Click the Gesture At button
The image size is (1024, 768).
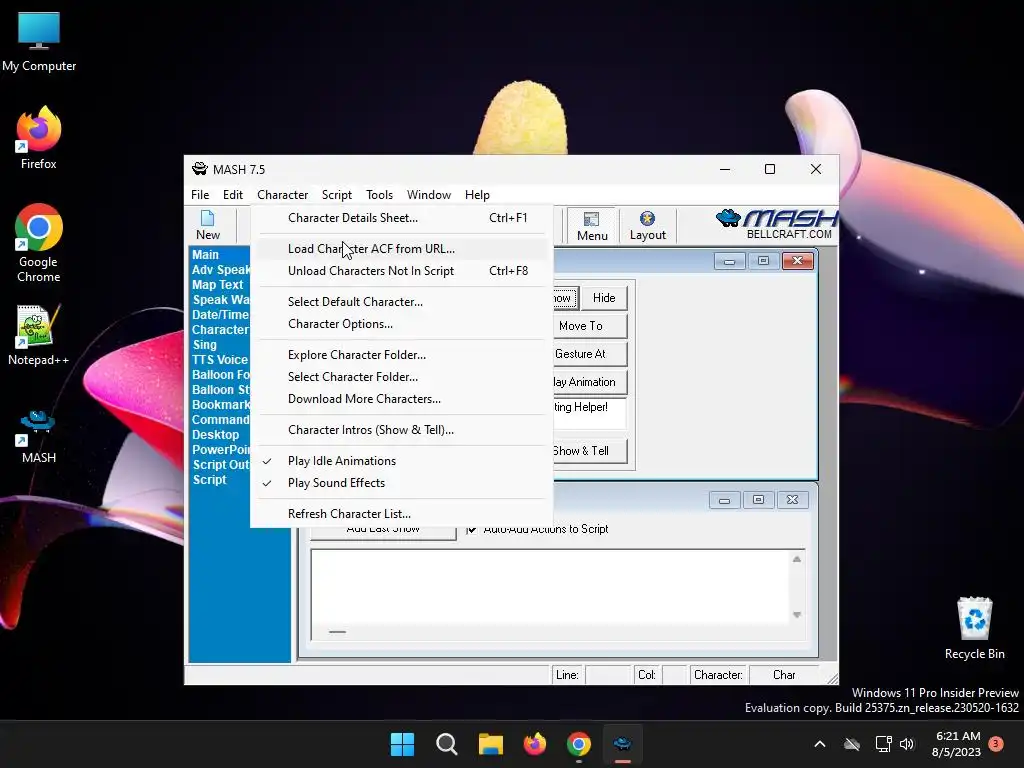pyautogui.click(x=590, y=354)
